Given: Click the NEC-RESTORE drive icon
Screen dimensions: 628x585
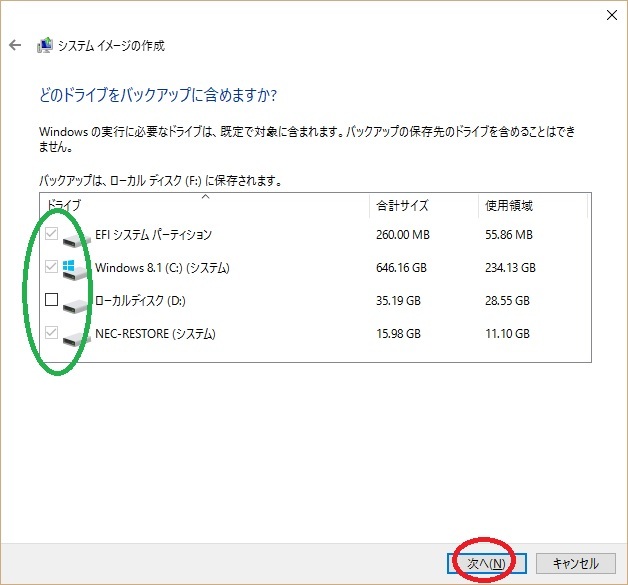Looking at the screenshot, I should point(76,339).
